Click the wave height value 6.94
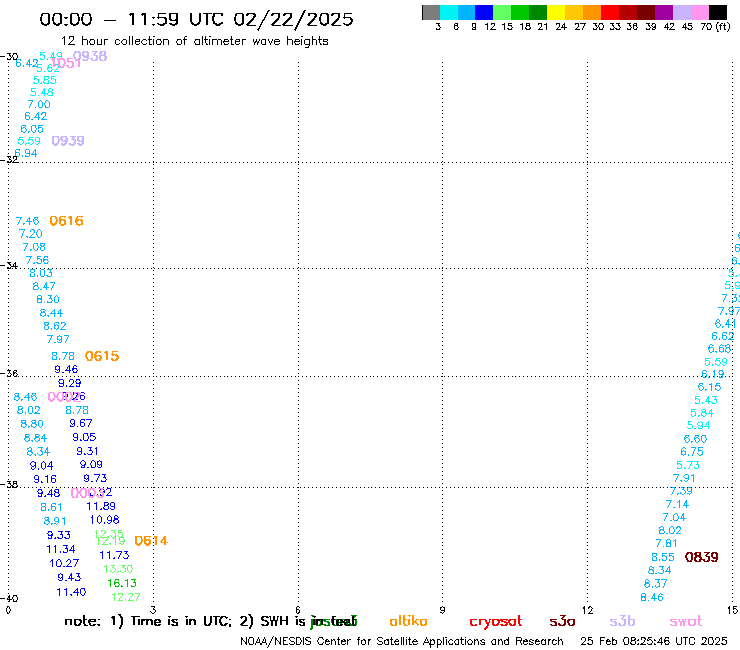 (25, 153)
